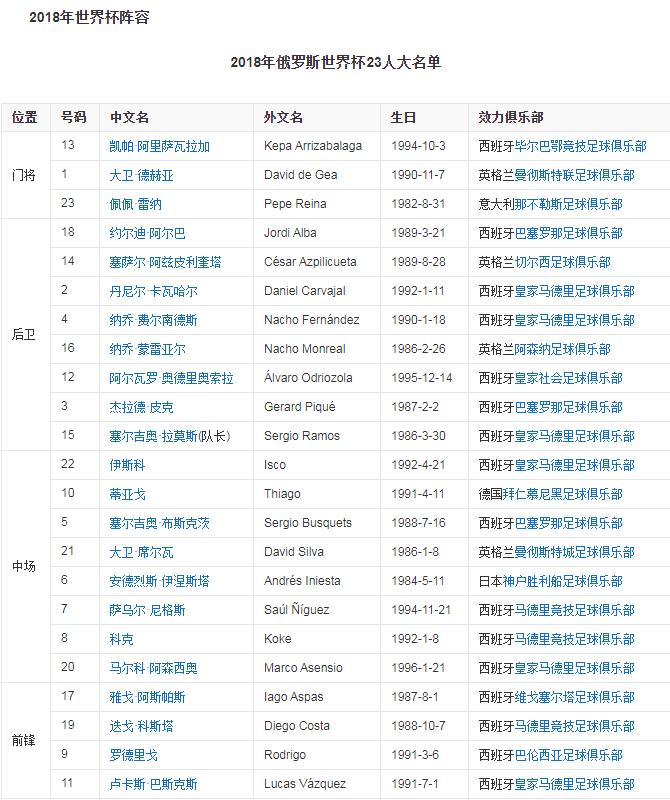The image size is (670, 800).
Task: Open 约尔迪·阿尔巴 player page
Action: pos(147,234)
